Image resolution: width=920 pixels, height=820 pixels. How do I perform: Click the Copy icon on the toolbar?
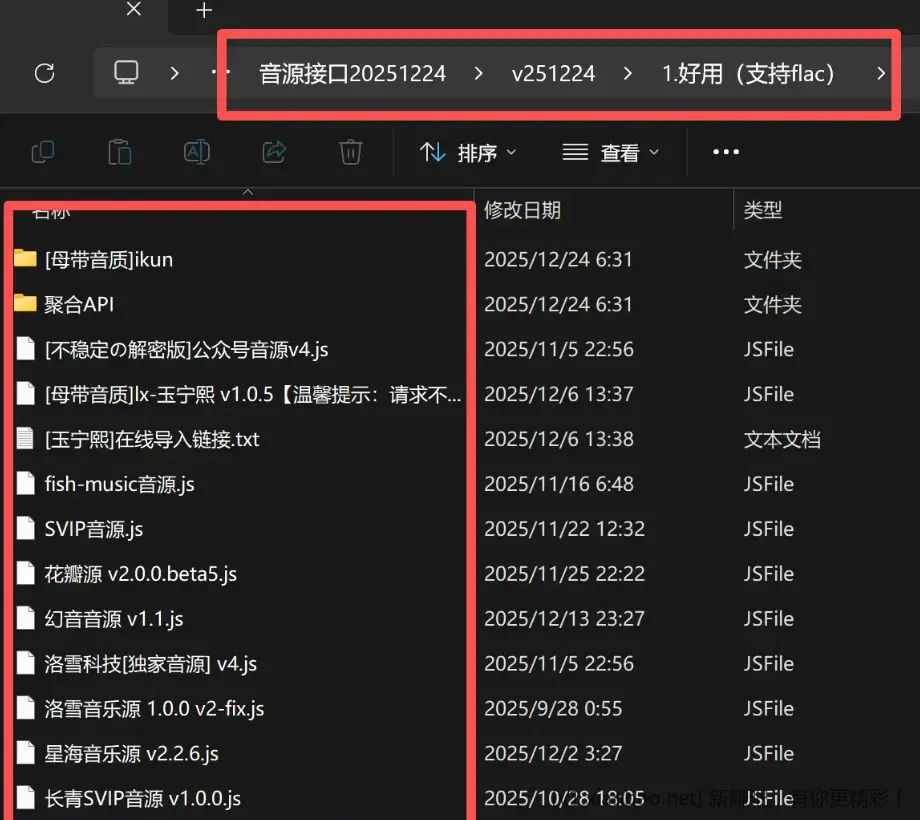point(42,150)
